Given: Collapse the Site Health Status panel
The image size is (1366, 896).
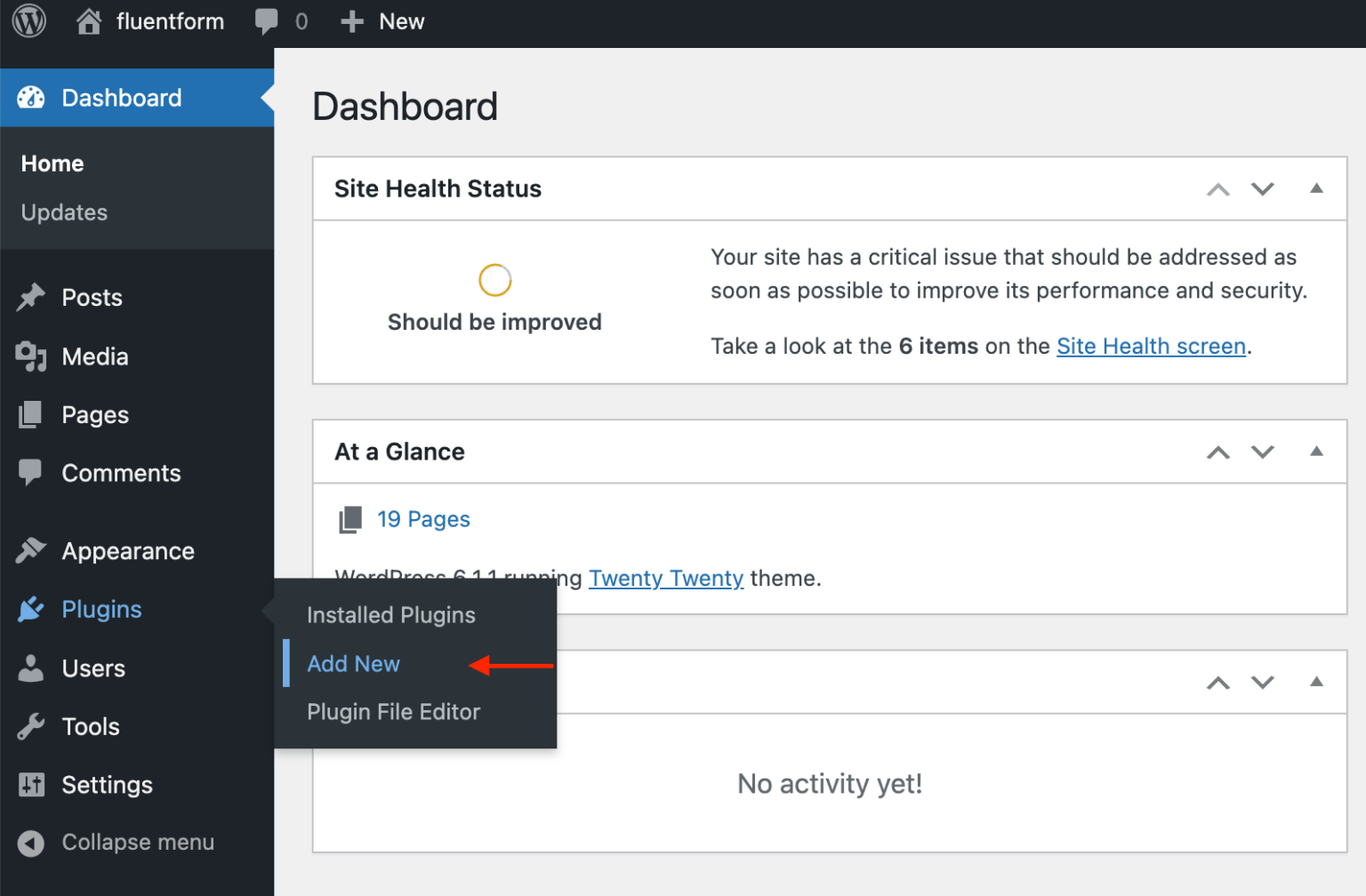Looking at the screenshot, I should pyautogui.click(x=1316, y=188).
